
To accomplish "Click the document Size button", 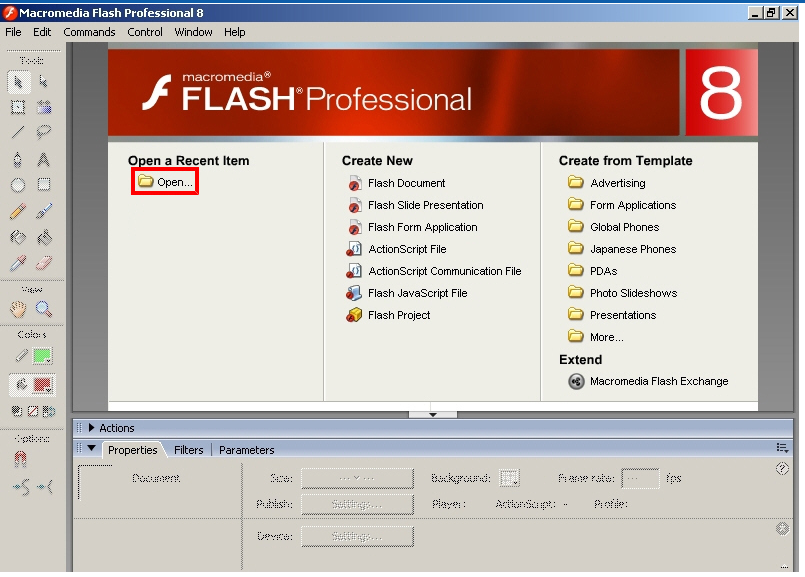I will pos(357,478).
